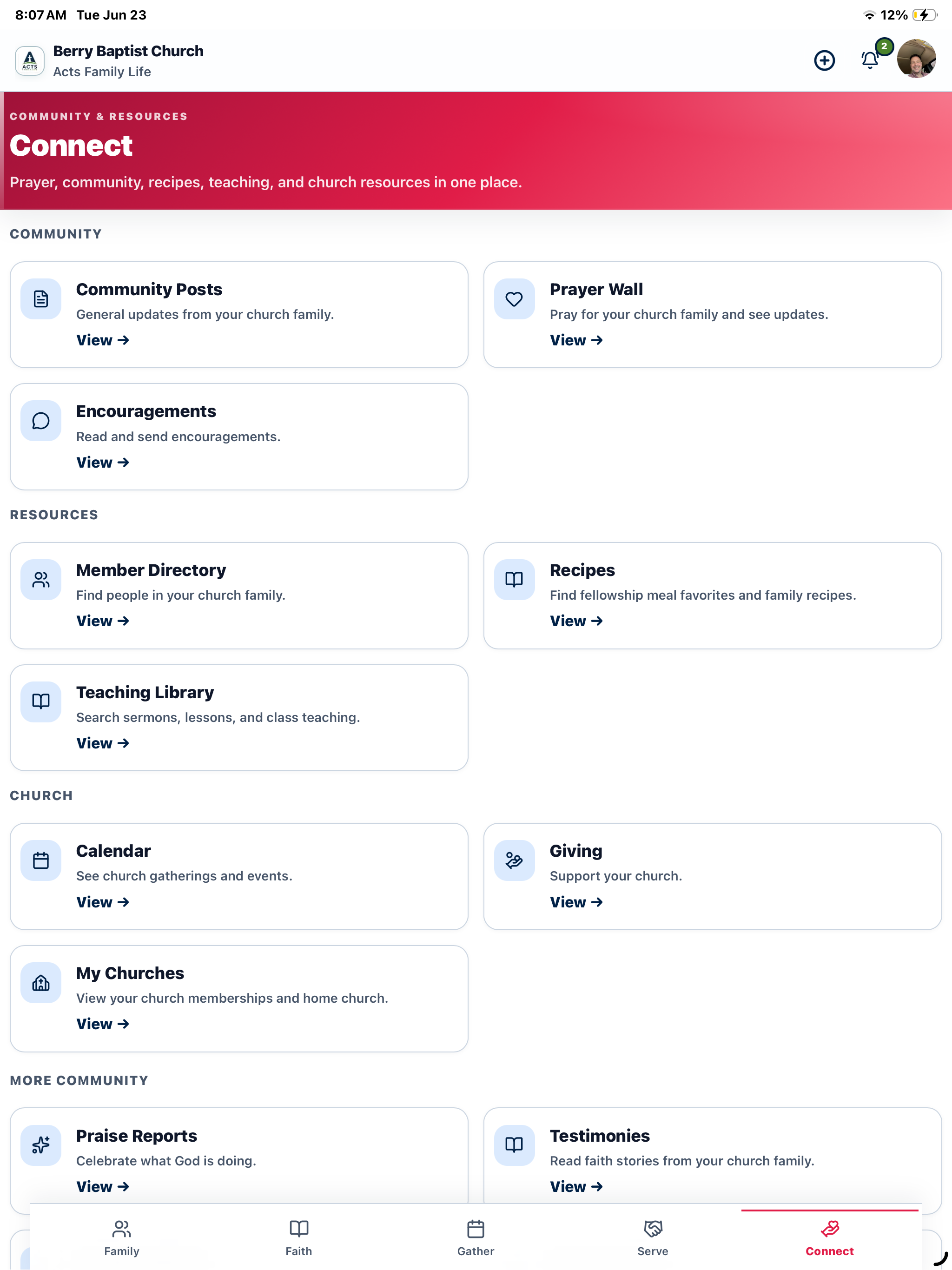Switch to the Family tab

point(122,1238)
